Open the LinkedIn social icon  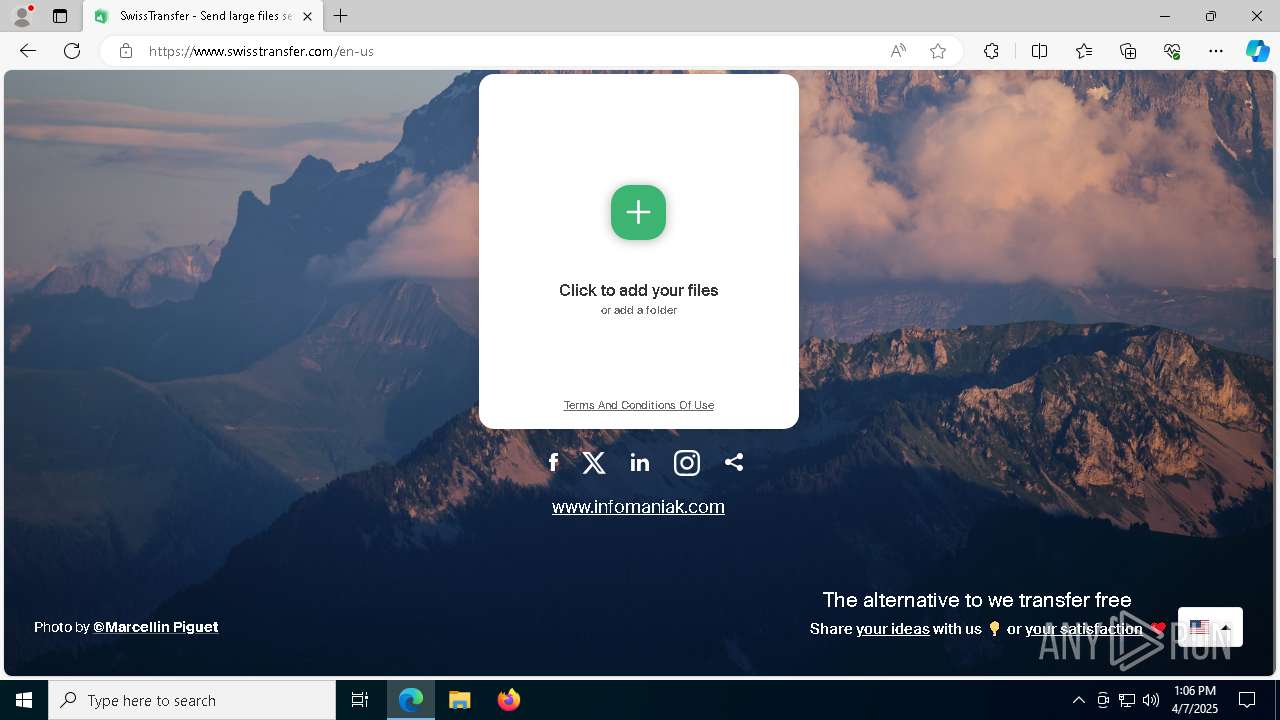click(x=640, y=462)
